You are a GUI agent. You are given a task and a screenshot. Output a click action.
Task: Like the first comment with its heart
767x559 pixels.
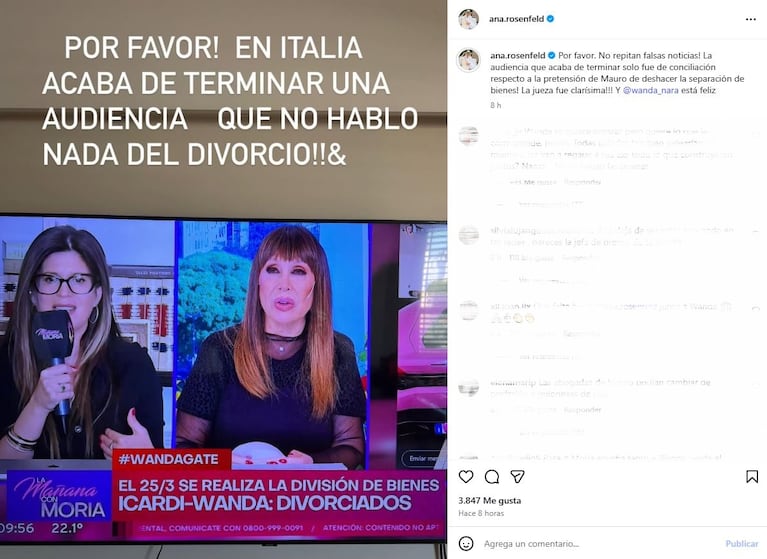pyautogui.click(x=755, y=136)
